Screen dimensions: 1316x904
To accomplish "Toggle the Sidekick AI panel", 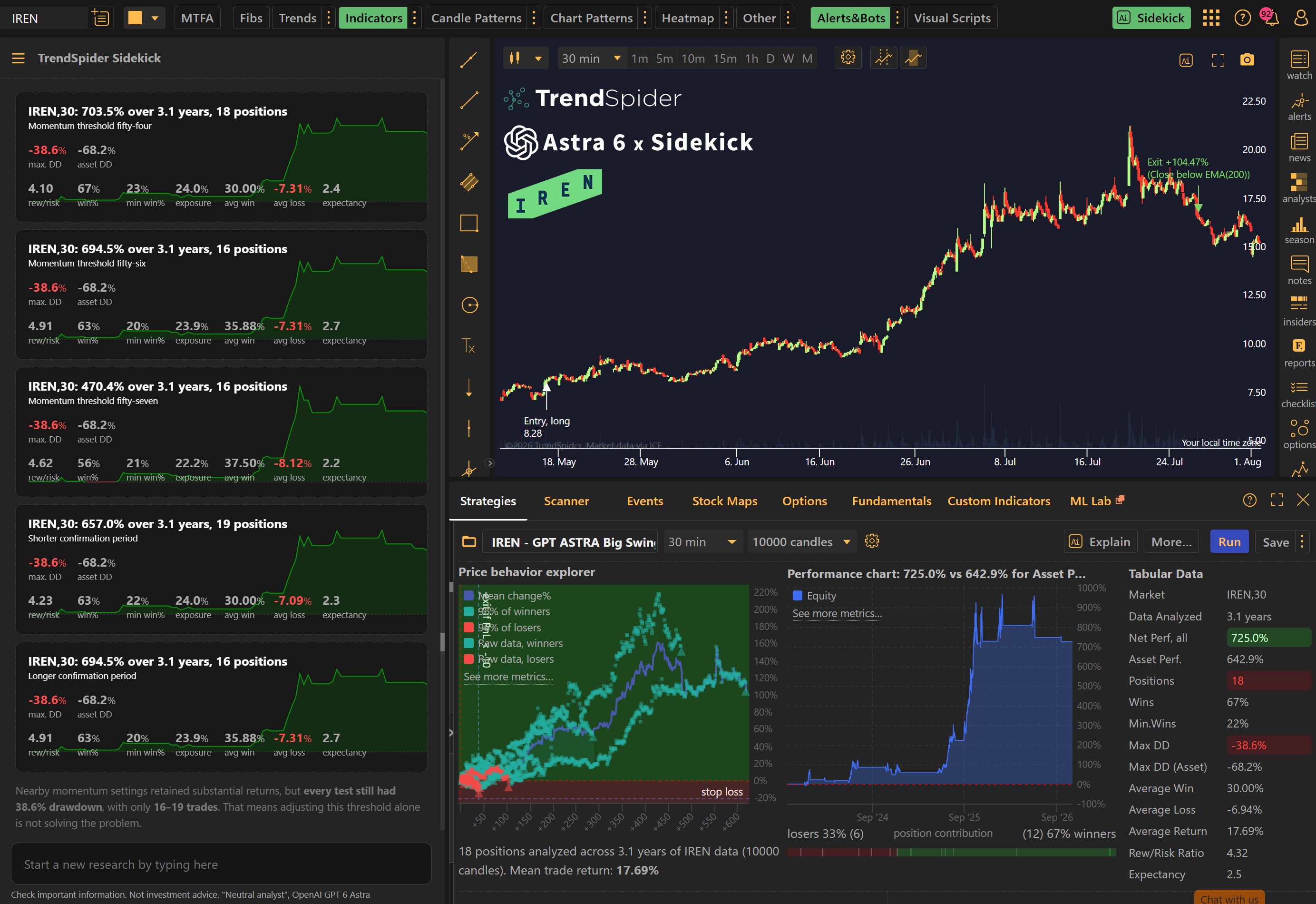I will [1151, 18].
